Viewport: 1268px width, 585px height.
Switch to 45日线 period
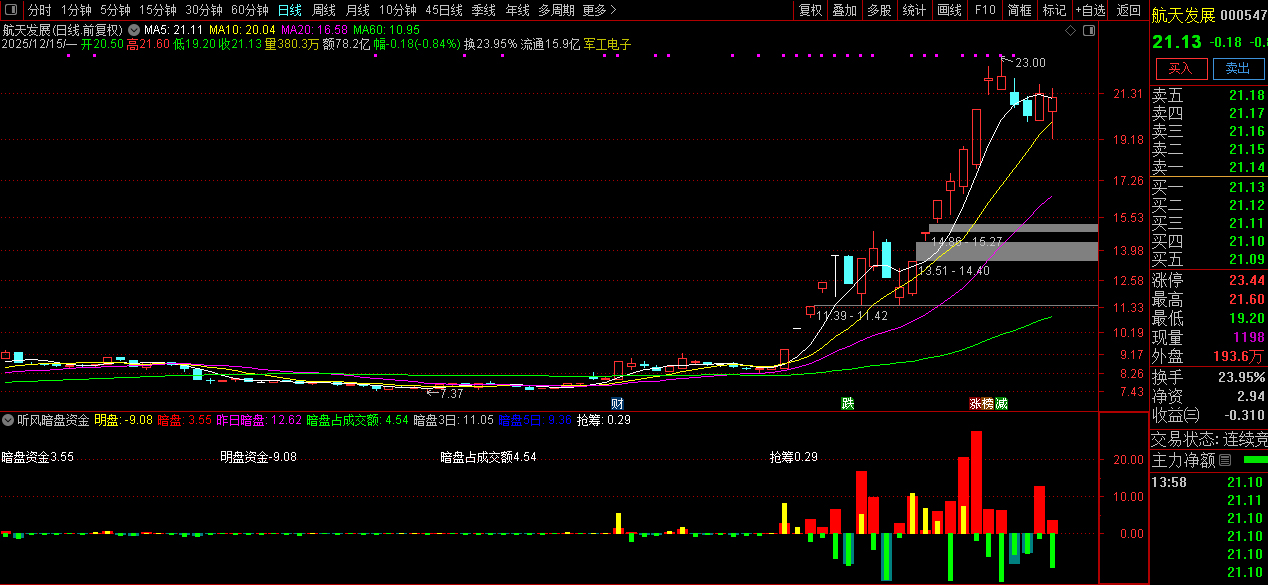point(444,10)
